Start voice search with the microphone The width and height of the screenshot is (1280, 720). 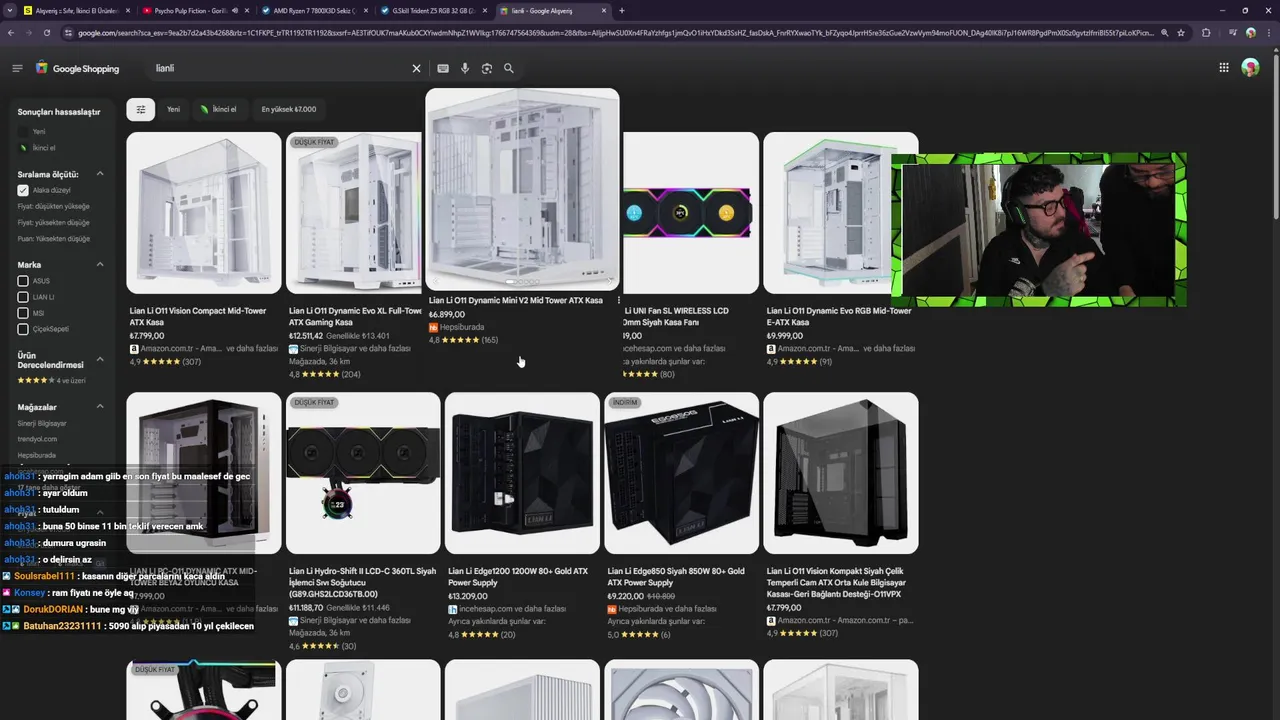pos(465,68)
